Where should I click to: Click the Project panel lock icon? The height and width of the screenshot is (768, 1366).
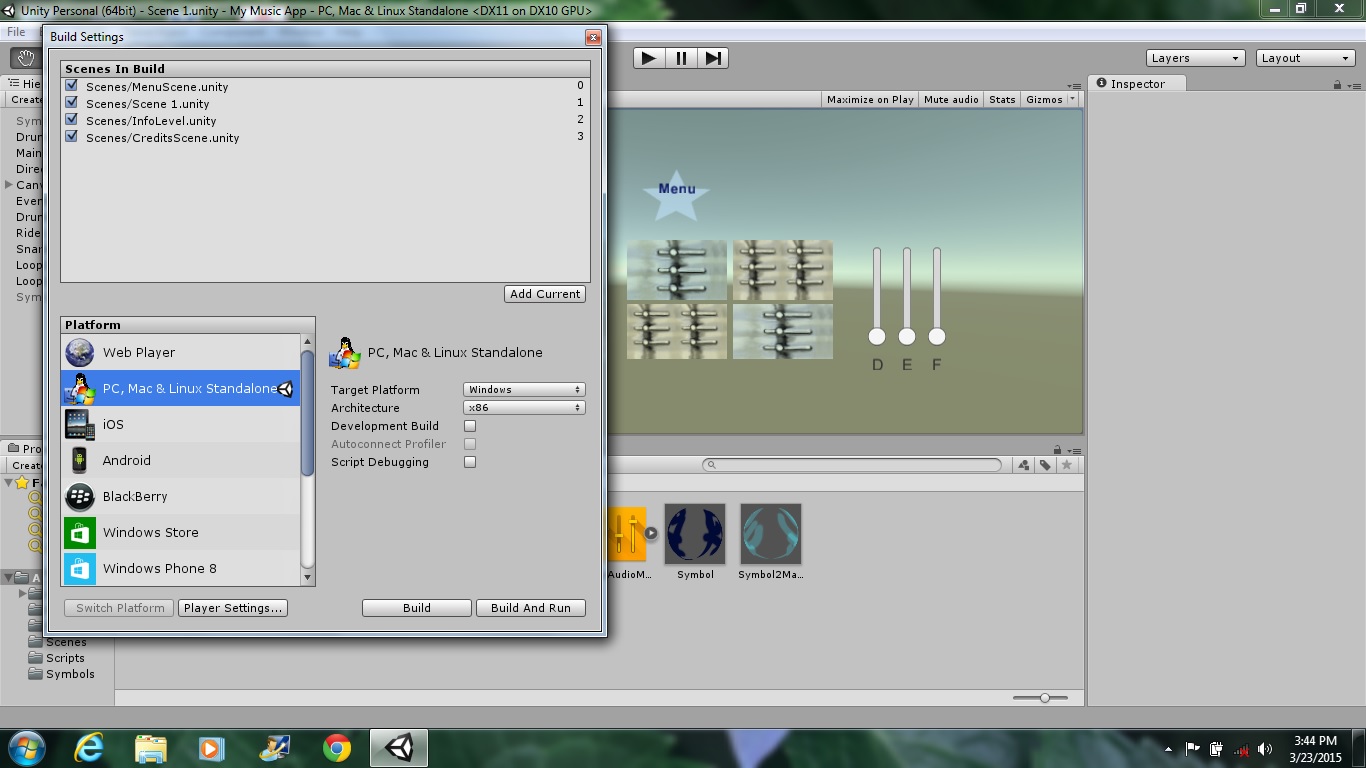pyautogui.click(x=1057, y=450)
